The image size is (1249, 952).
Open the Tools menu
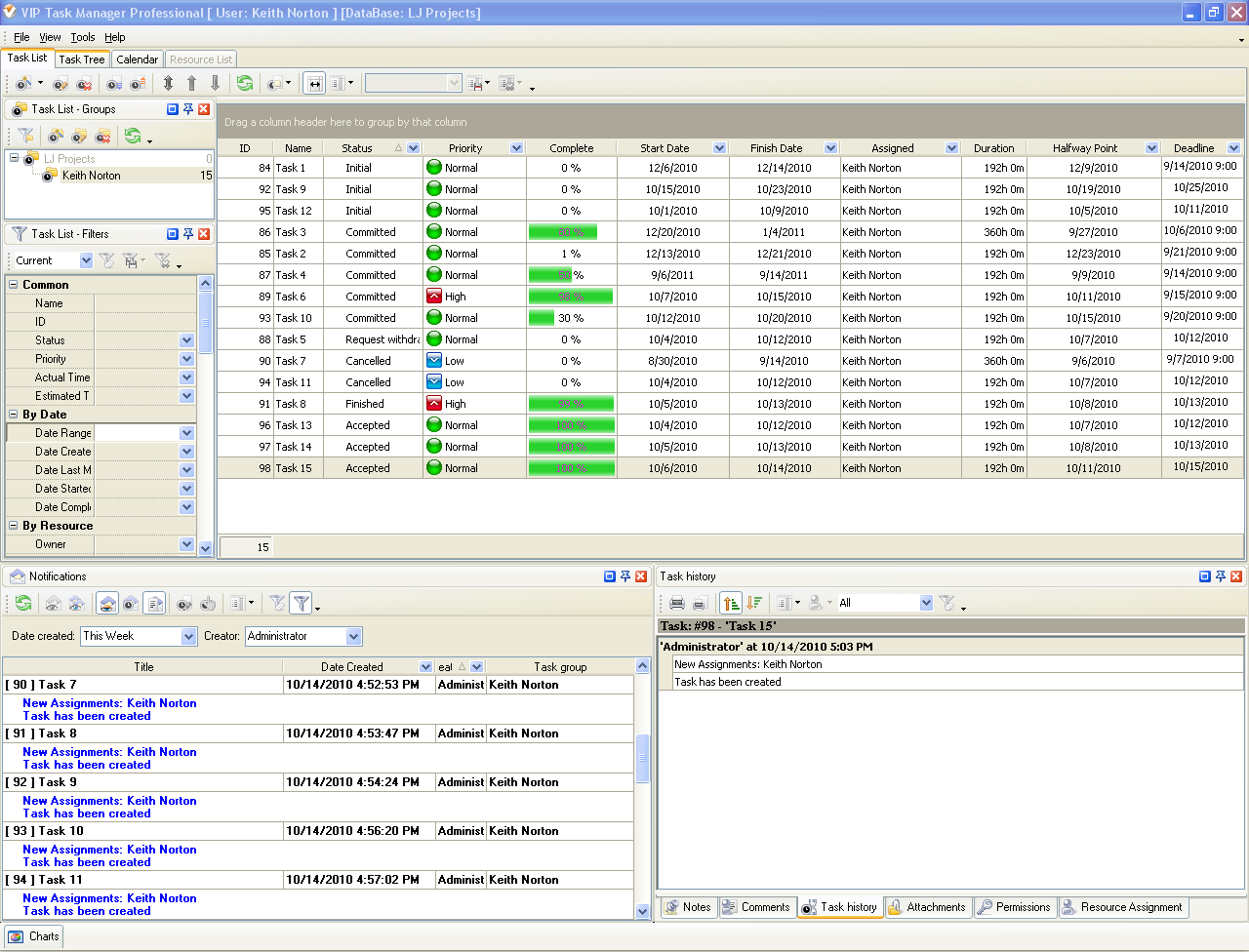tap(83, 37)
